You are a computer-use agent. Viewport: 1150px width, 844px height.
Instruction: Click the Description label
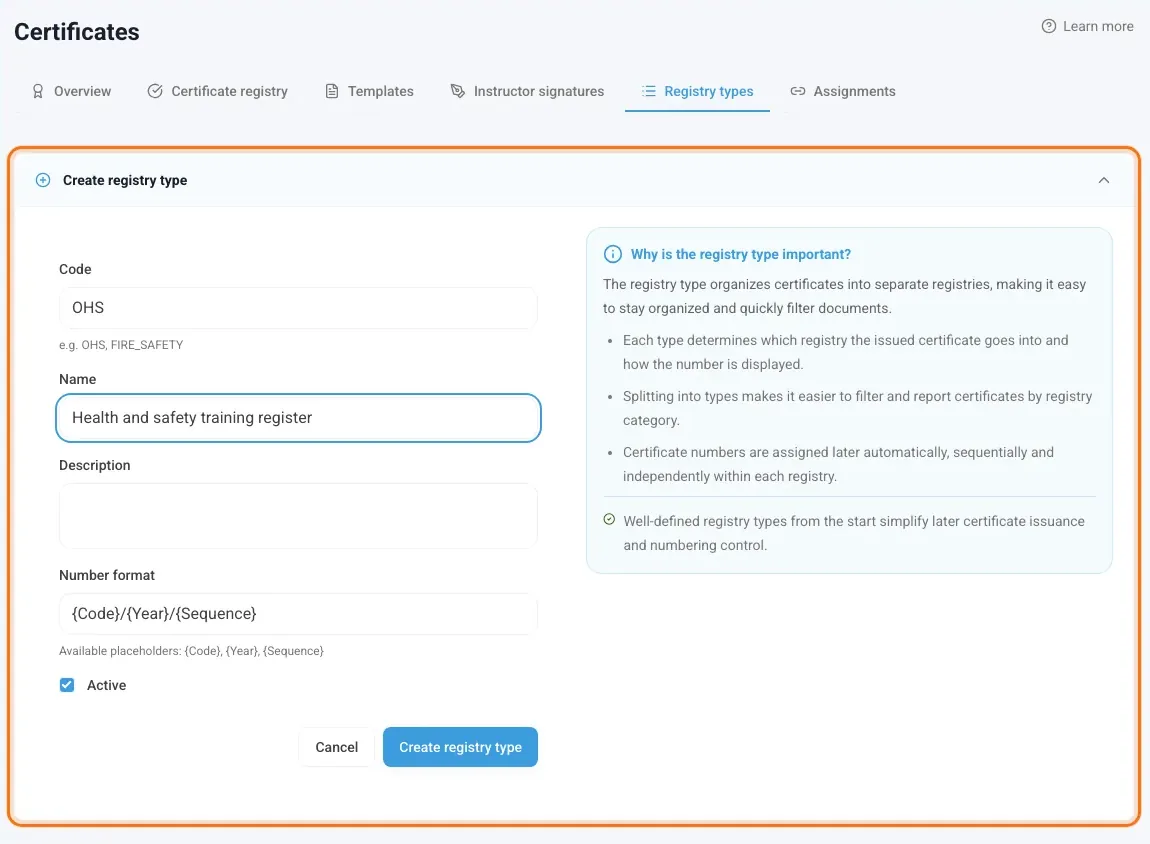[95, 465]
